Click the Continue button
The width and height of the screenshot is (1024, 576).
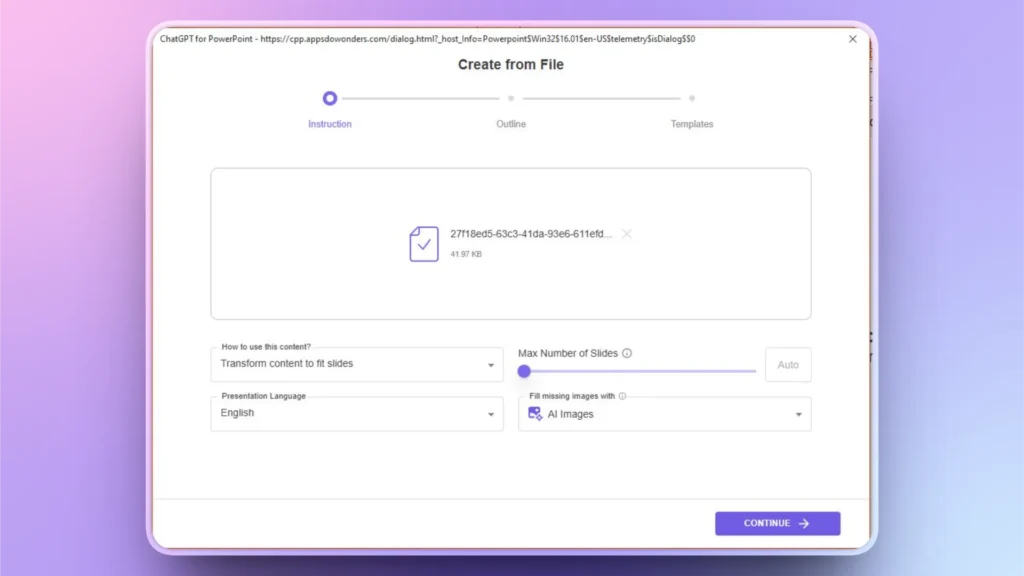[x=777, y=523]
